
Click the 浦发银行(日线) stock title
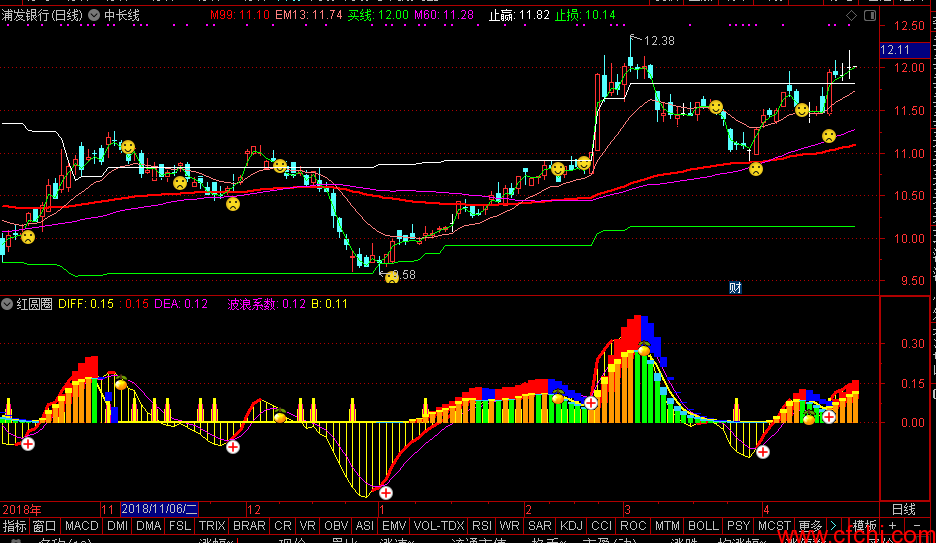42,15
